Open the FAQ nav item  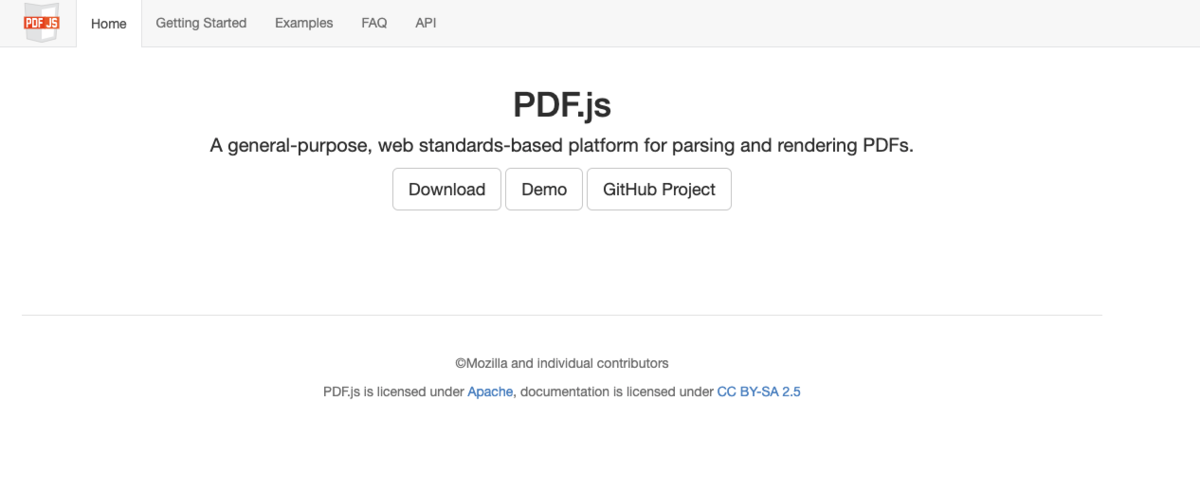pyautogui.click(x=374, y=23)
